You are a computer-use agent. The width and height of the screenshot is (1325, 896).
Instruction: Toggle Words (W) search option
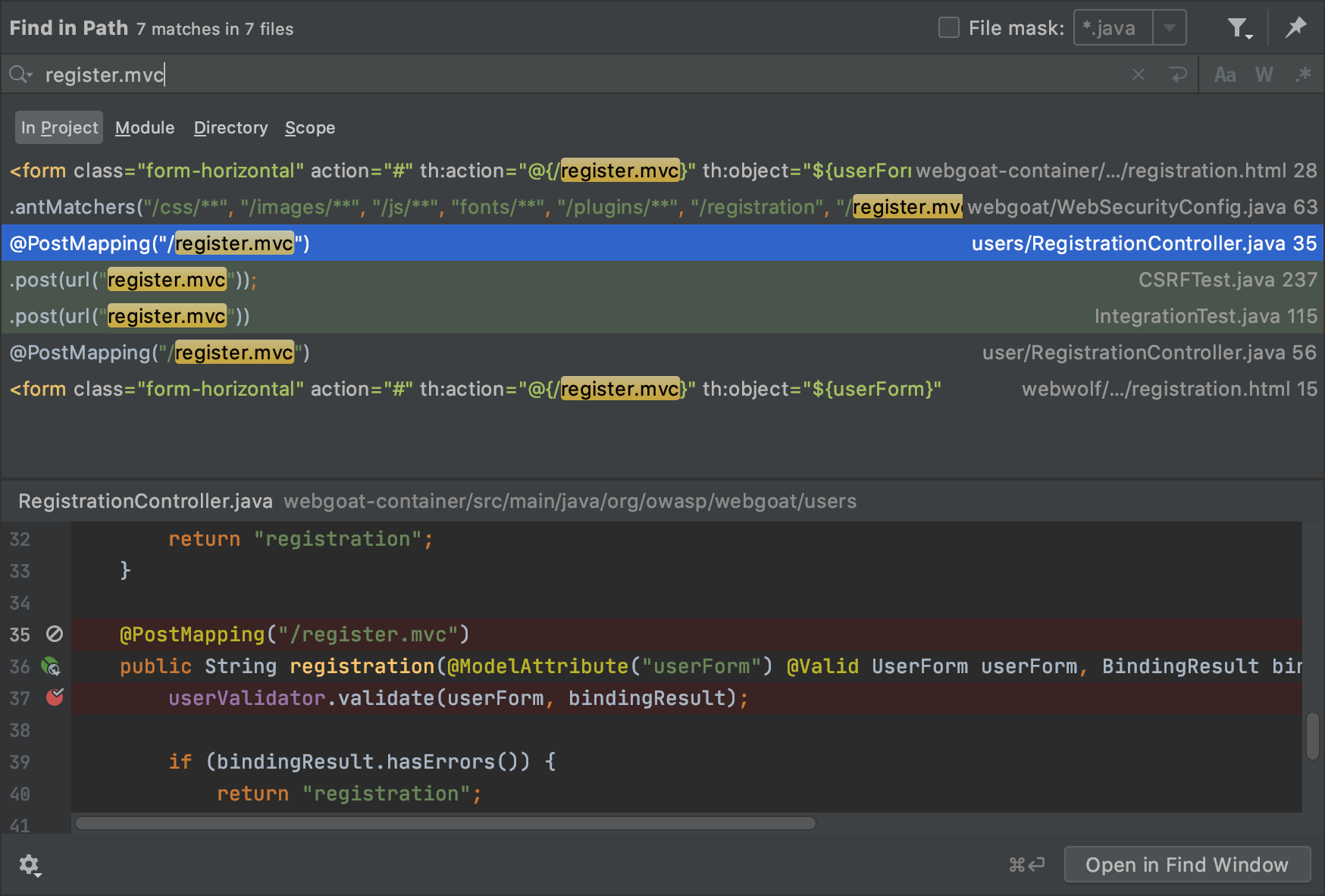(x=1264, y=74)
